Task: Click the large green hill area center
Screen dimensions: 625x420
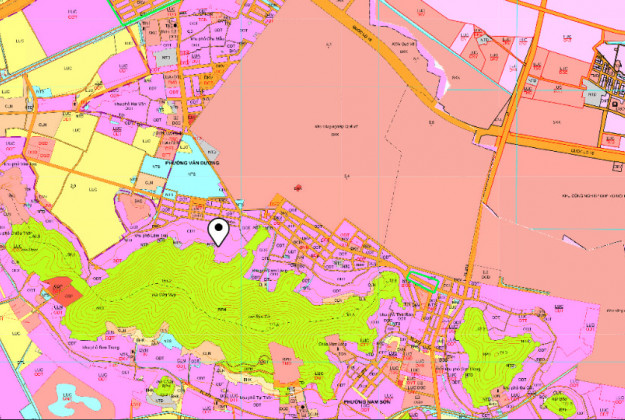Action: click(x=220, y=300)
